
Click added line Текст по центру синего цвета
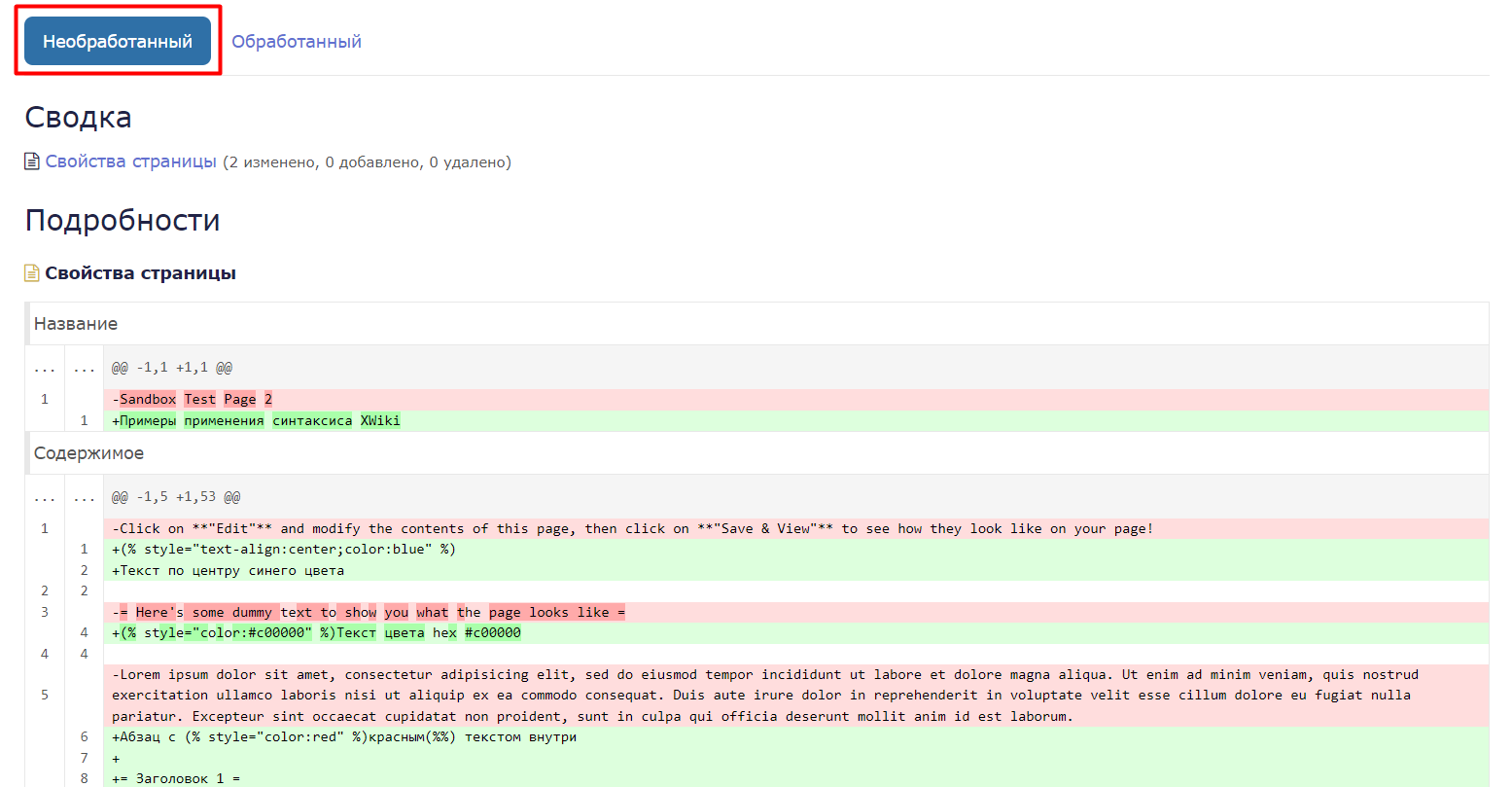pos(796,570)
